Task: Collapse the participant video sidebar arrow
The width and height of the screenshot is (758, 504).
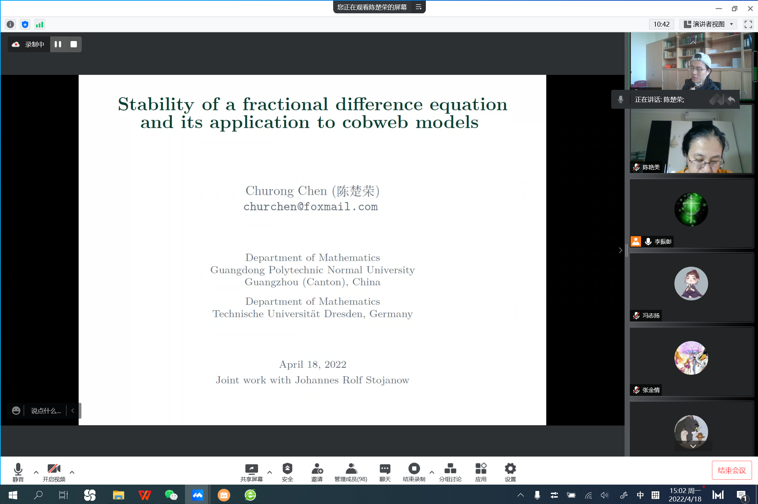Action: (620, 250)
